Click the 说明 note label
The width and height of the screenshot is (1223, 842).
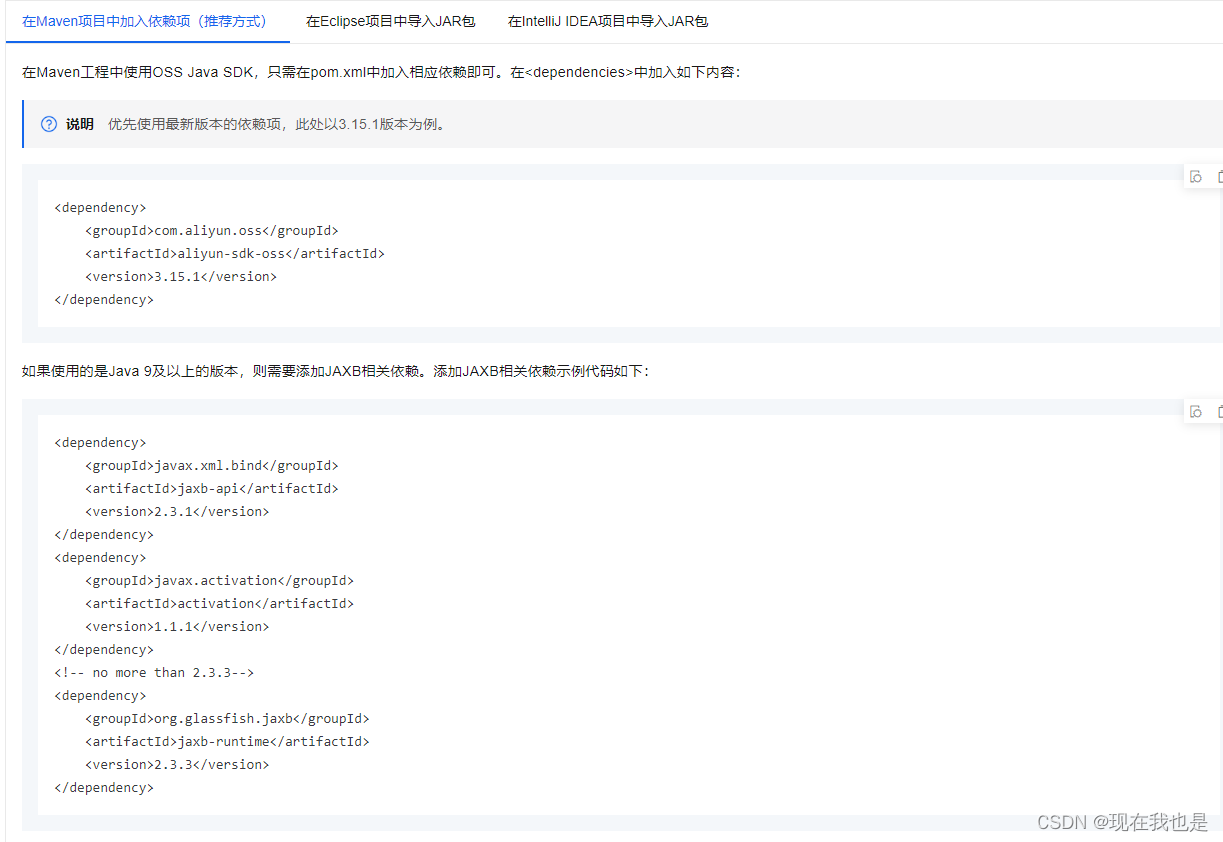point(80,124)
